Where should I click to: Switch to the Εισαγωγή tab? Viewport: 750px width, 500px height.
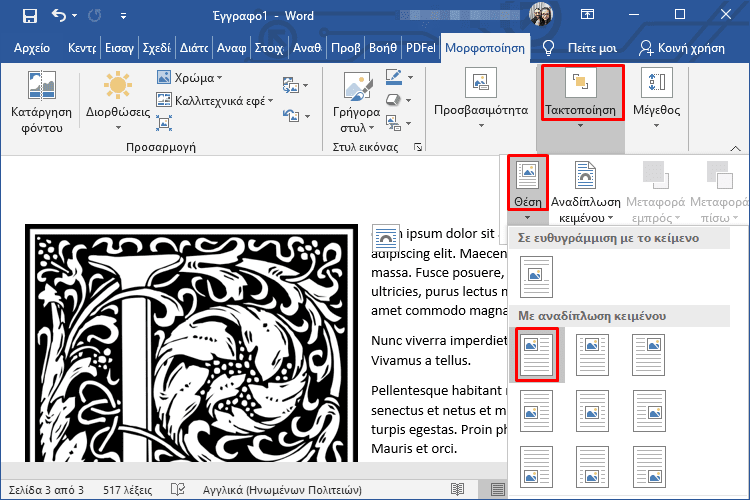coord(119,48)
